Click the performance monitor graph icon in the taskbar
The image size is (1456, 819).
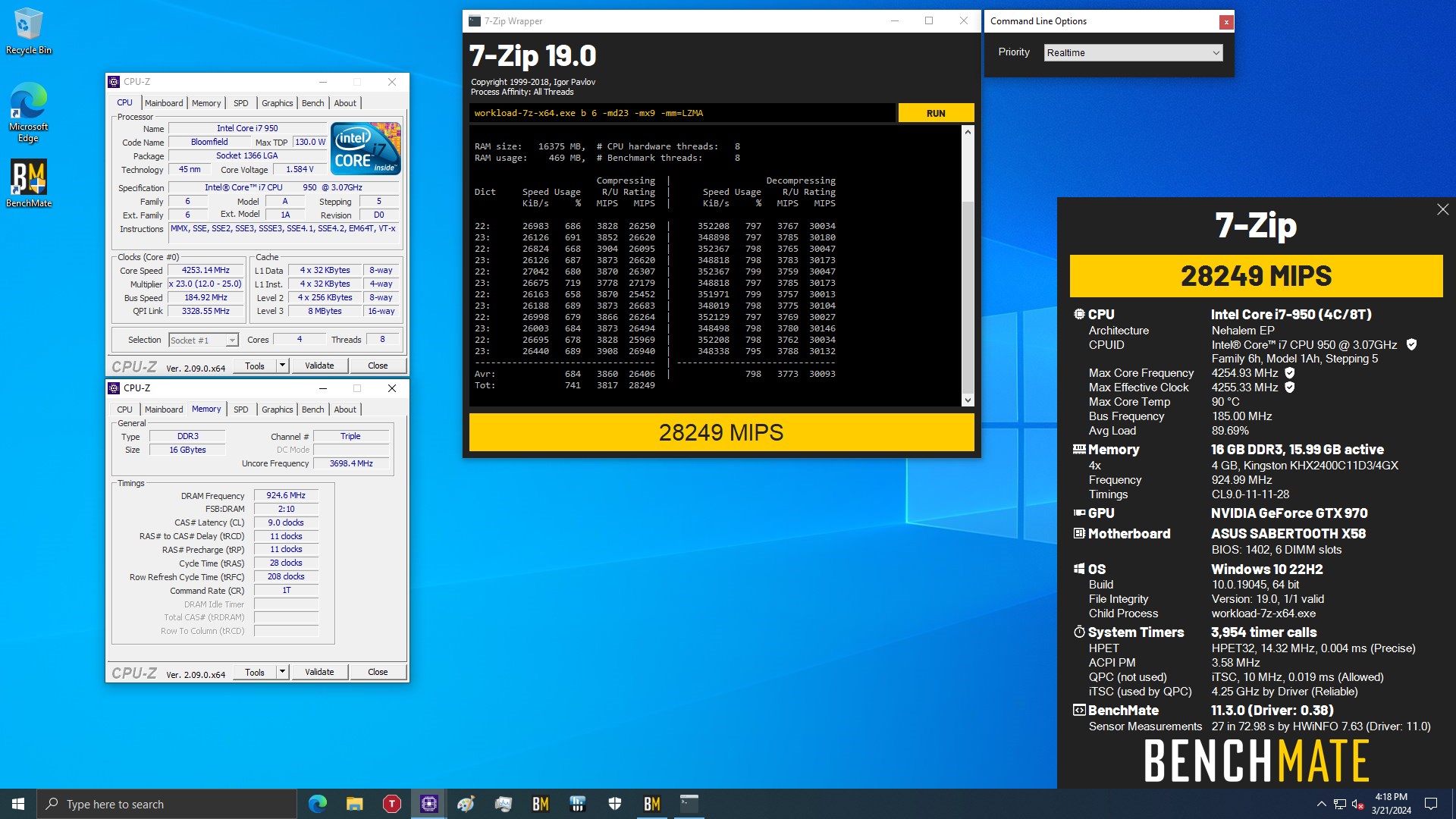(x=577, y=804)
